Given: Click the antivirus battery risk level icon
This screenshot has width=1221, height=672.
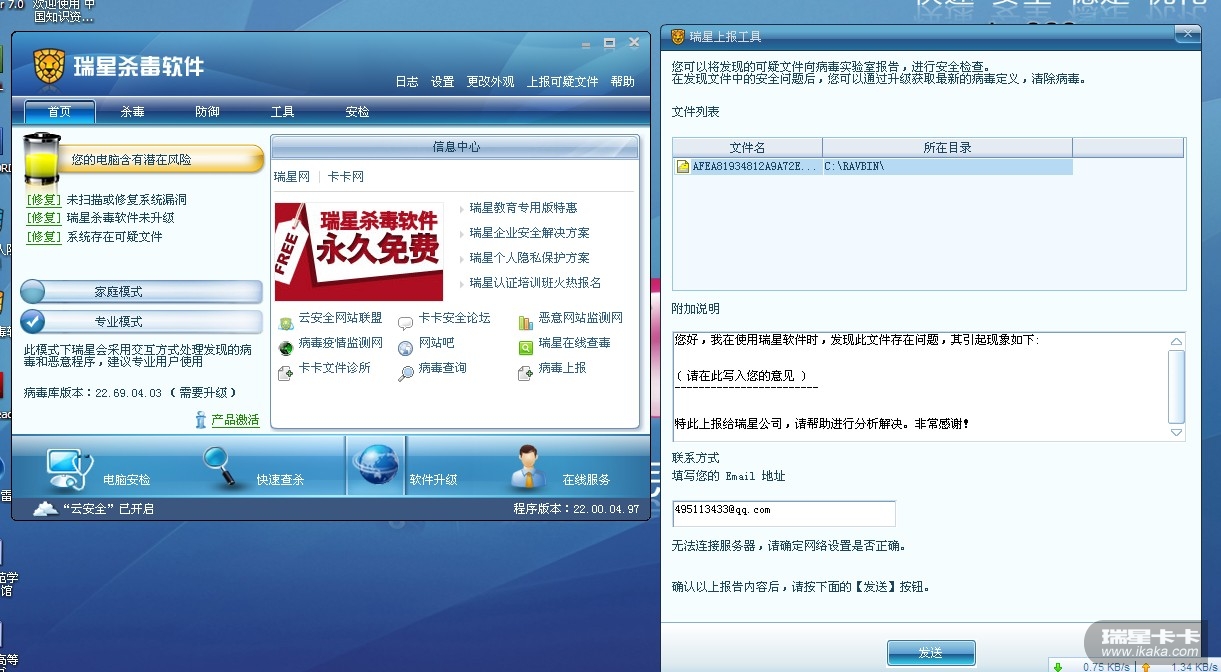Looking at the screenshot, I should coord(41,159).
